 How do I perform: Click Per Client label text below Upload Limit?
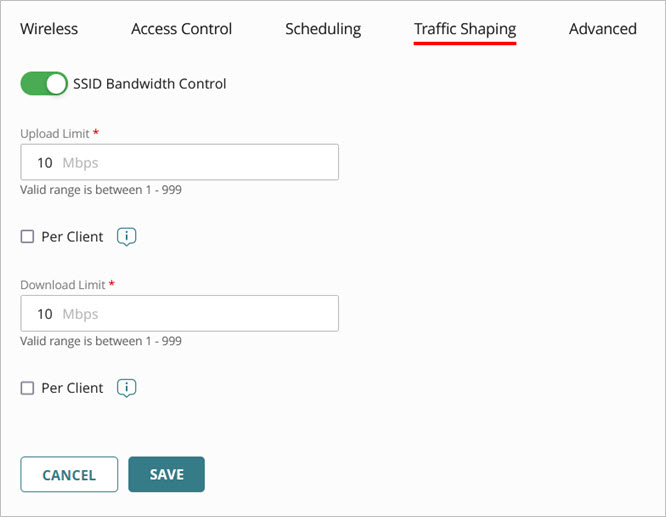72,237
